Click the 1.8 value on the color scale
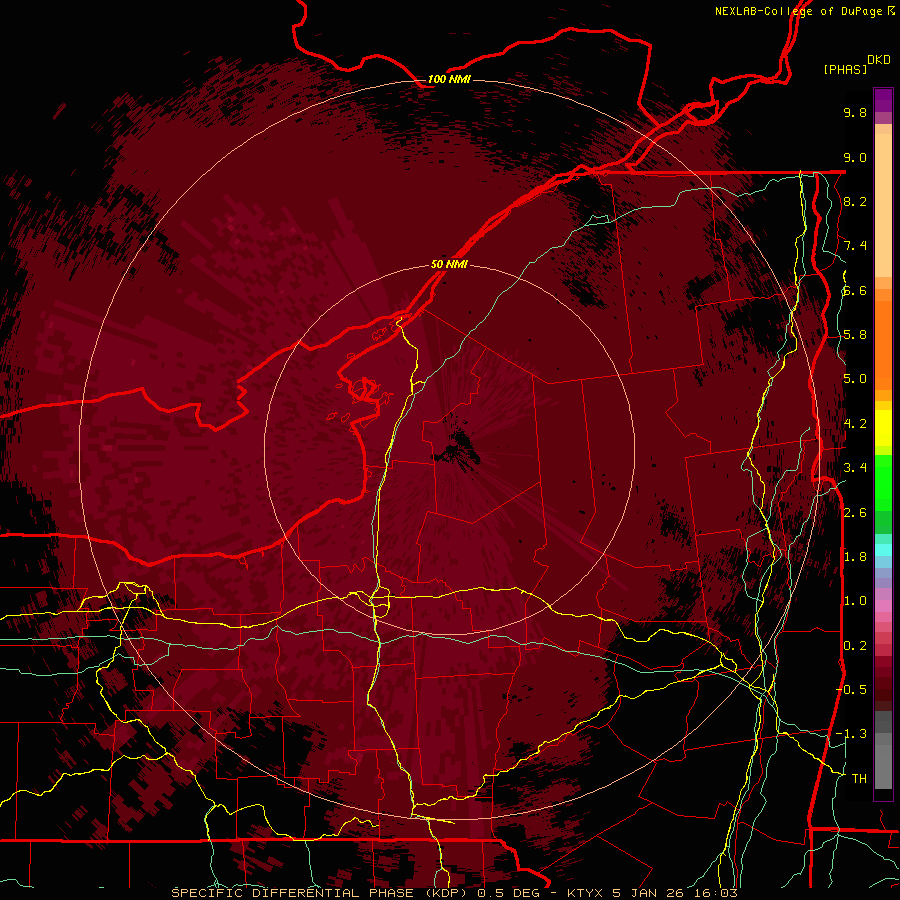Image resolution: width=900 pixels, height=900 pixels. click(x=855, y=557)
